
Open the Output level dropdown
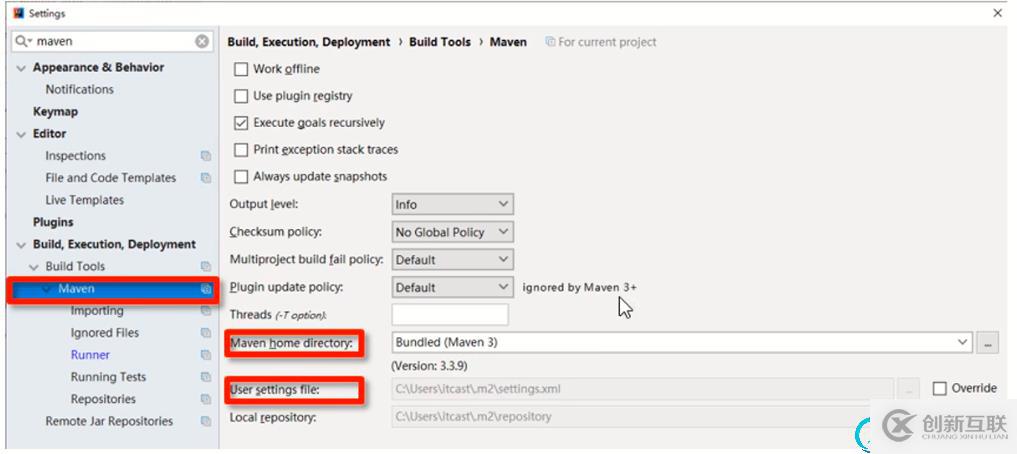pos(452,205)
